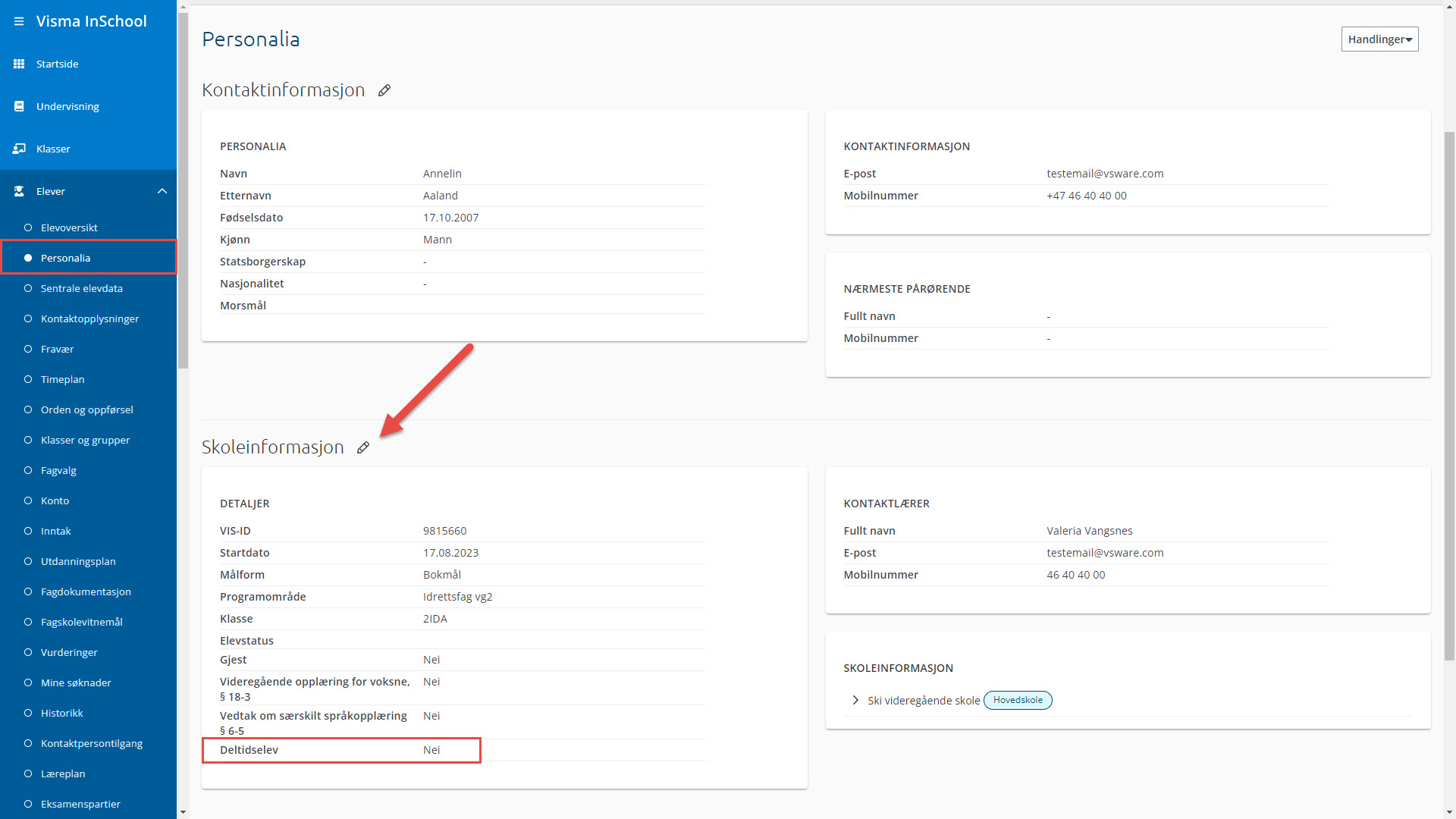Click the Klasser classroom icon
The width and height of the screenshot is (1456, 819).
19,149
